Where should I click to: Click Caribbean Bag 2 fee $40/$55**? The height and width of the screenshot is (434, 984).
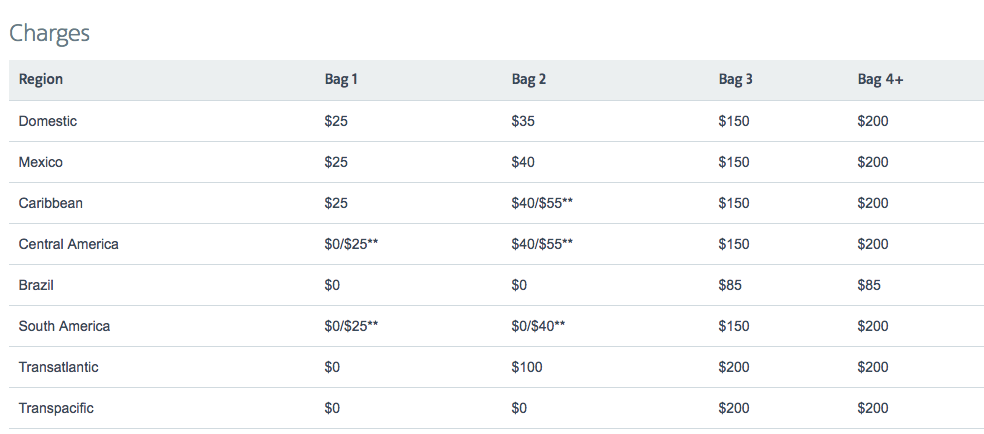click(542, 203)
